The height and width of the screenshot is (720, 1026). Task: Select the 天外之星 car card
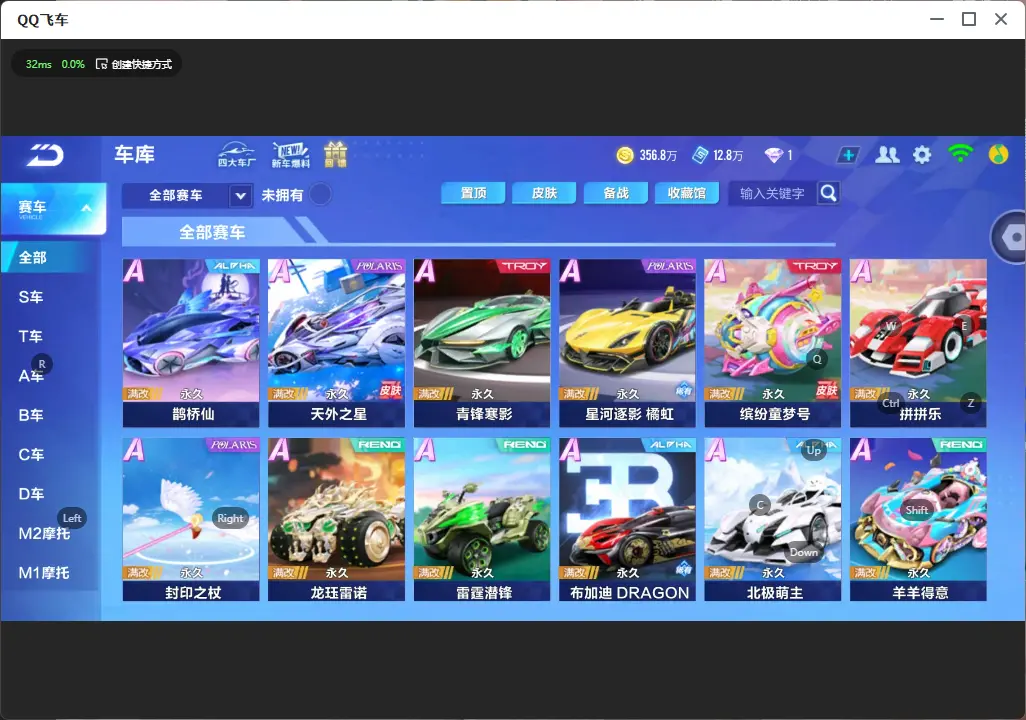pyautogui.click(x=336, y=343)
